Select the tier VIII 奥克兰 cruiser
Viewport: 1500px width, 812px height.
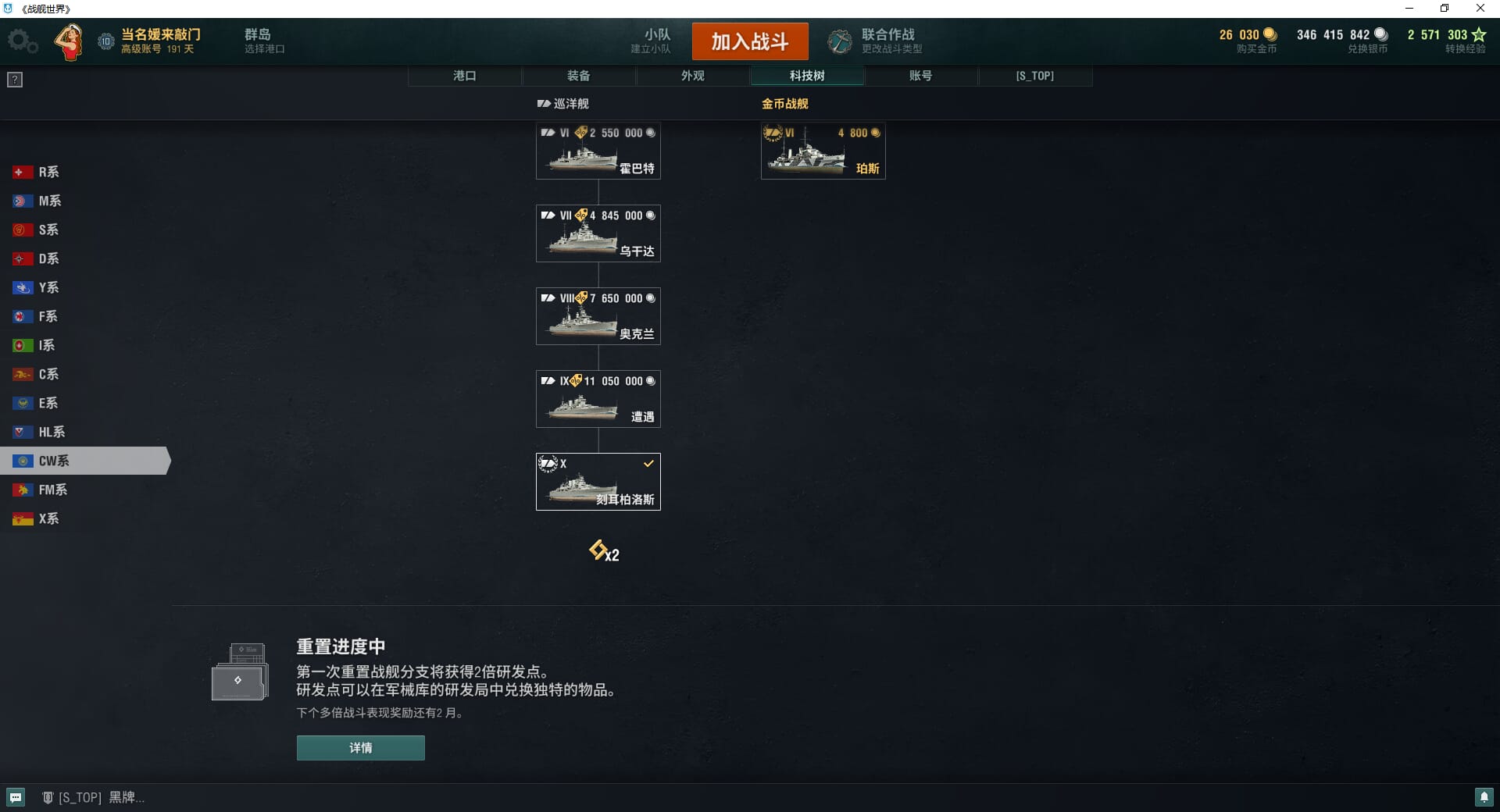(x=598, y=316)
